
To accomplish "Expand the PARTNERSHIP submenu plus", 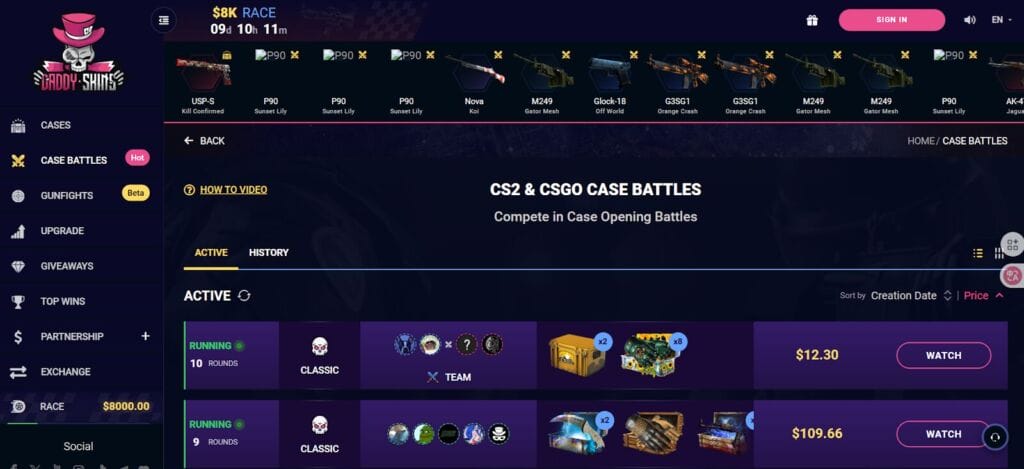I will pyautogui.click(x=145, y=336).
